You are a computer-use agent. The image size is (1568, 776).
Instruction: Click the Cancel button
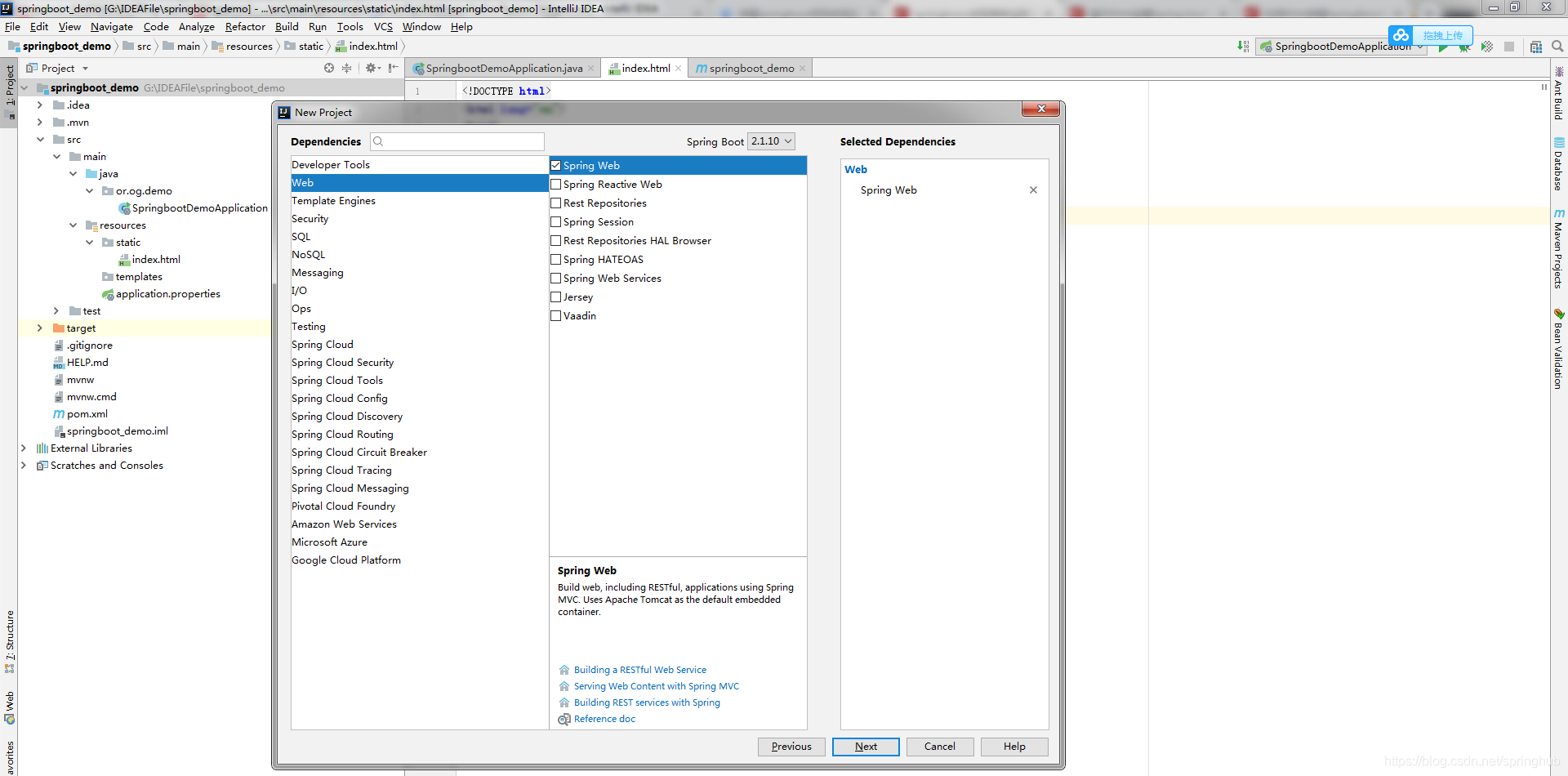940,747
